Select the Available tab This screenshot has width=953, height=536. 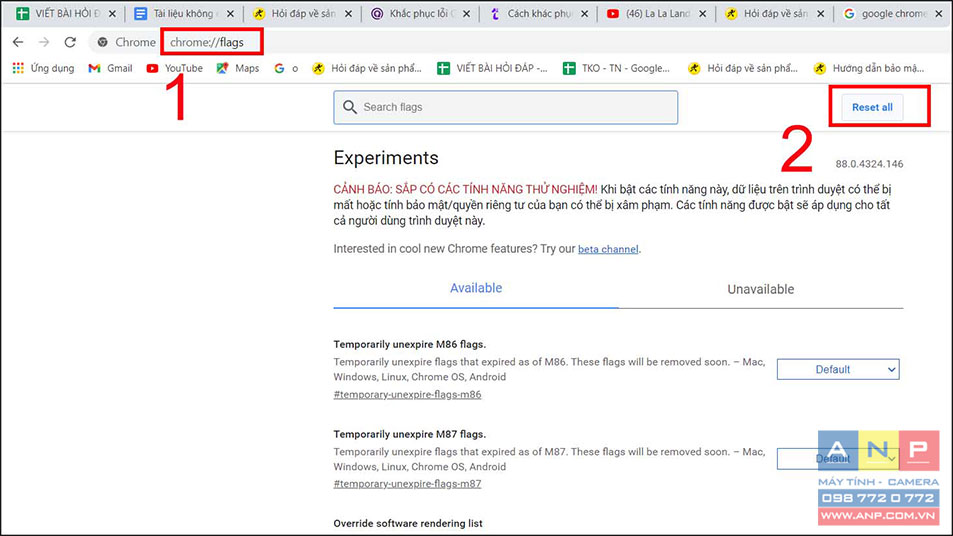476,289
